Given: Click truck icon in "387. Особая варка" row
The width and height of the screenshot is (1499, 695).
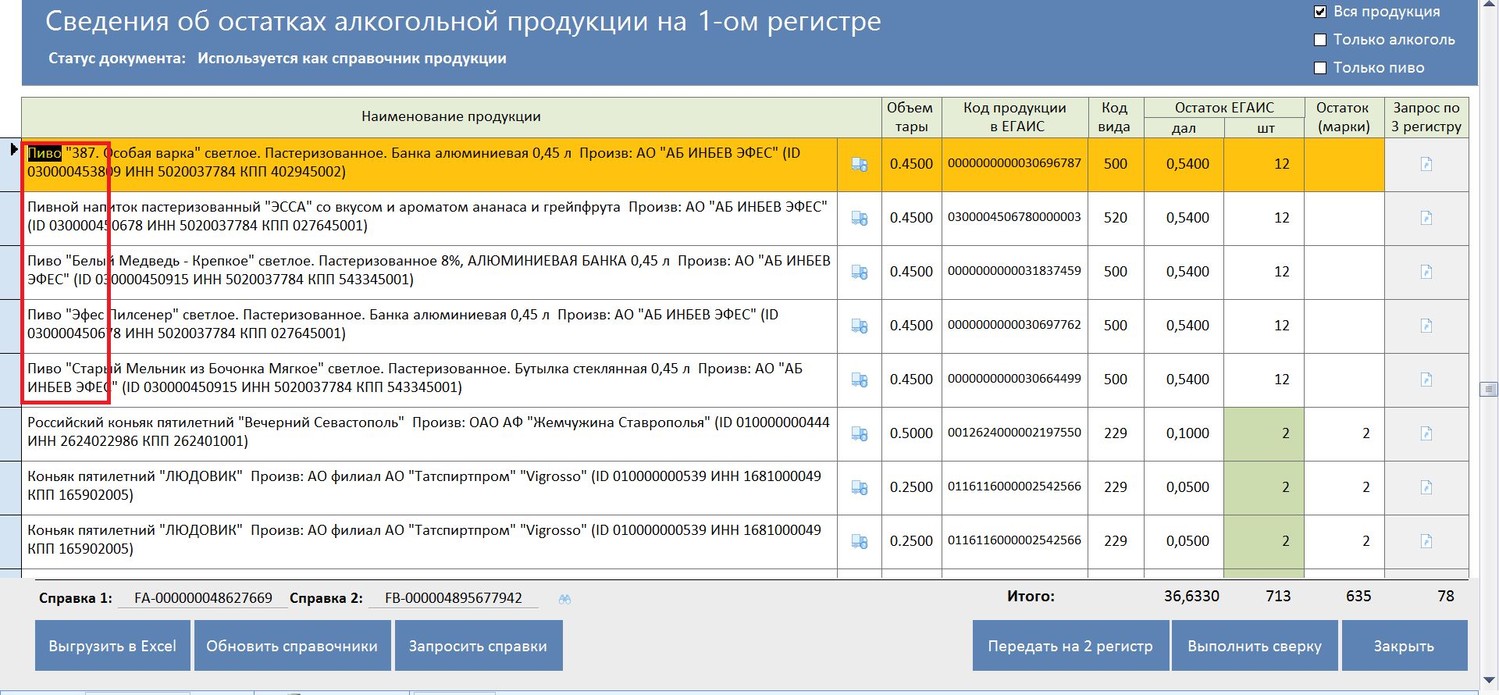Looking at the screenshot, I should click(x=858, y=165).
